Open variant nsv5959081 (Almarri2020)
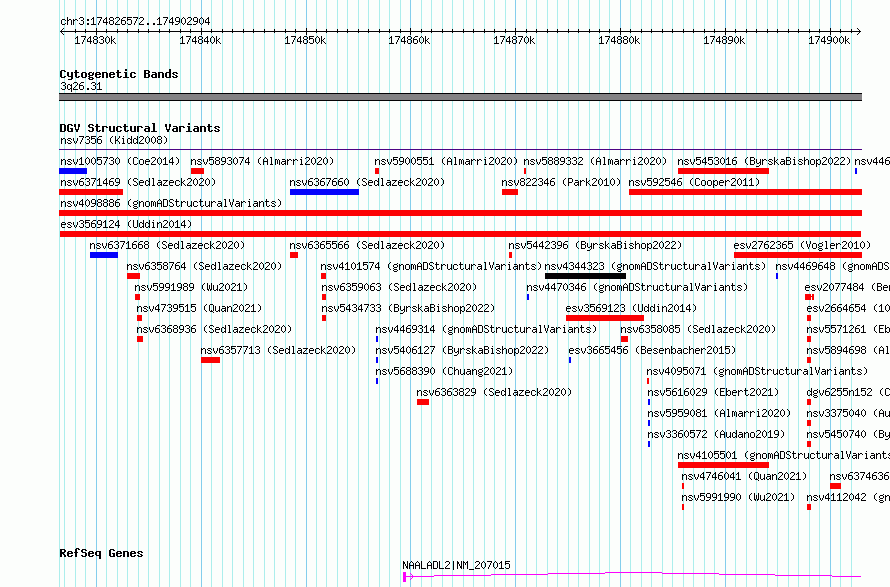This screenshot has height=587, width=890. 719,413
